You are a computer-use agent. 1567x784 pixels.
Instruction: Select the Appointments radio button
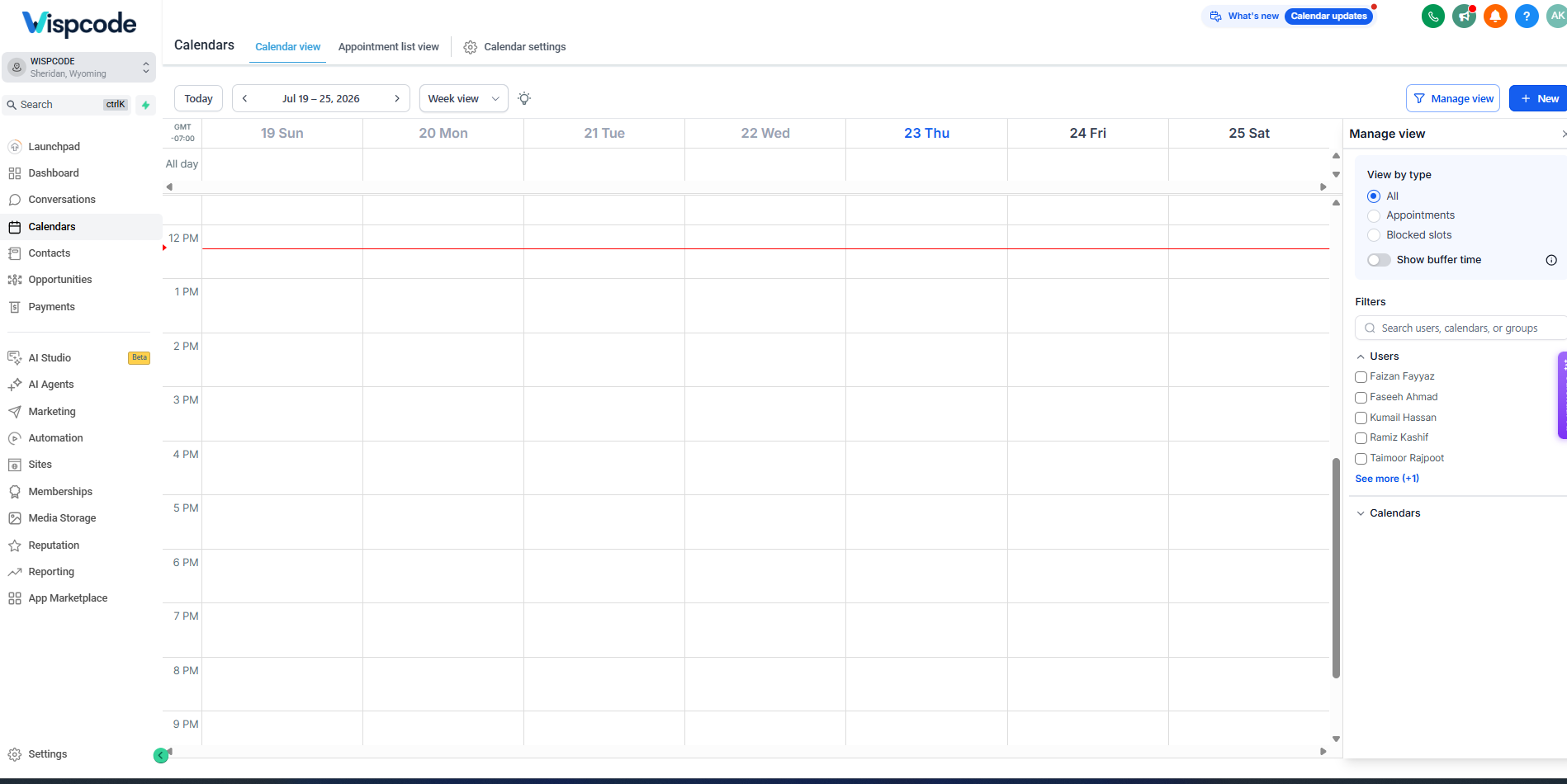click(x=1374, y=216)
